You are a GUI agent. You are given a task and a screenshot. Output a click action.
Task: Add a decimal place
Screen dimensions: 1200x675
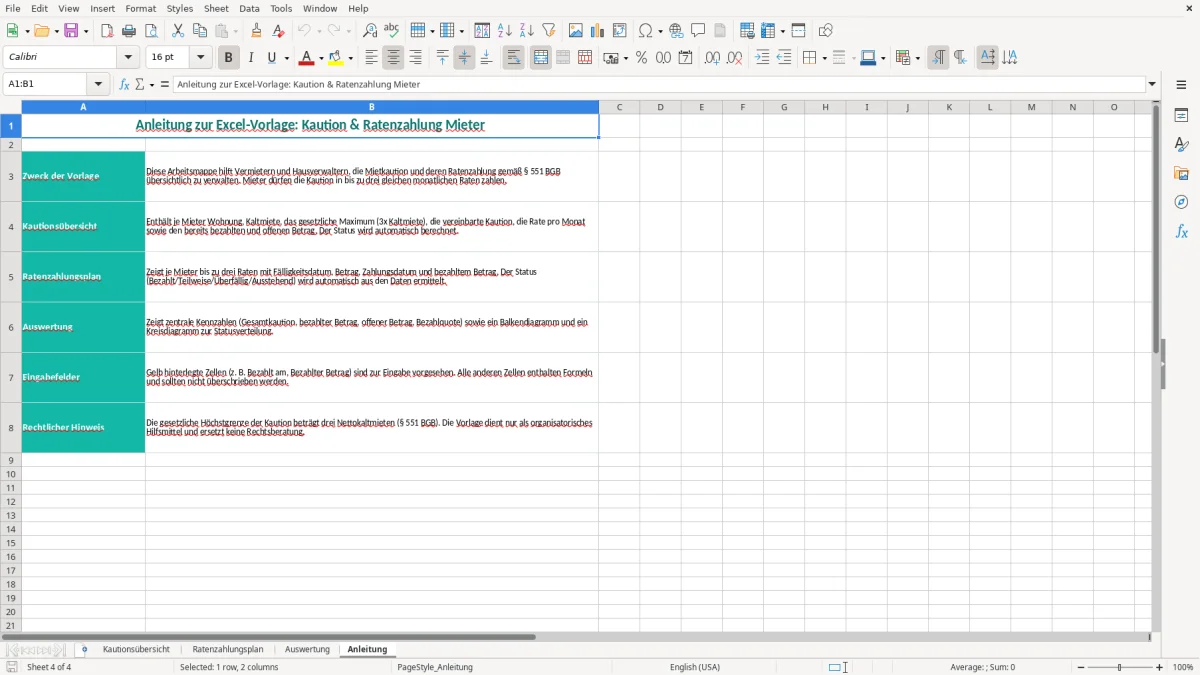pyautogui.click(x=713, y=58)
